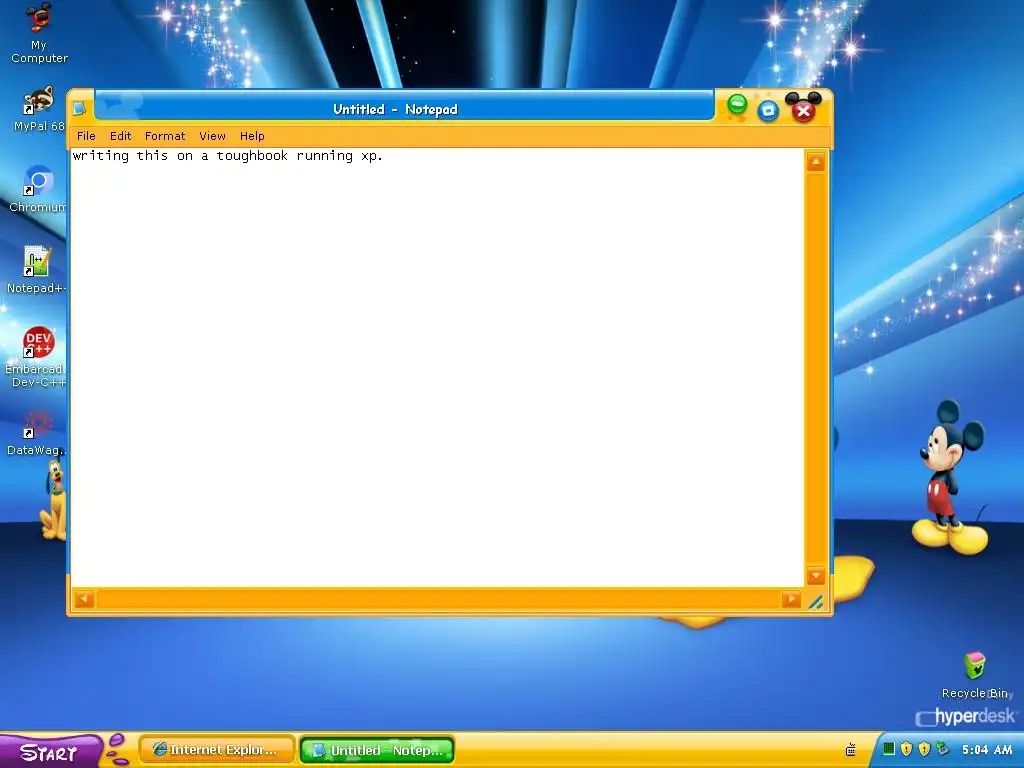Click the vertical scrollbar up arrow
This screenshot has height=768, width=1024.
pos(816,162)
